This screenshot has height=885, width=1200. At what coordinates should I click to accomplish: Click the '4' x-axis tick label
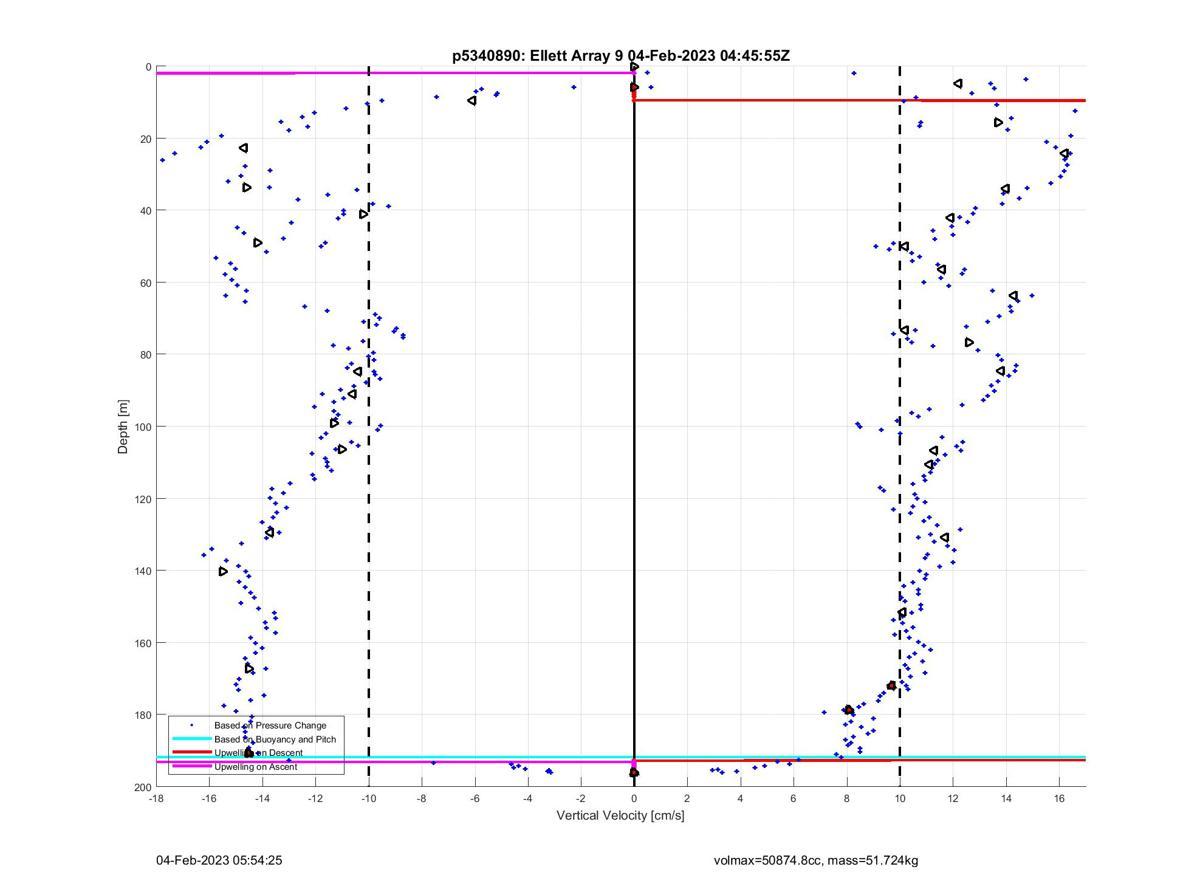[x=740, y=798]
